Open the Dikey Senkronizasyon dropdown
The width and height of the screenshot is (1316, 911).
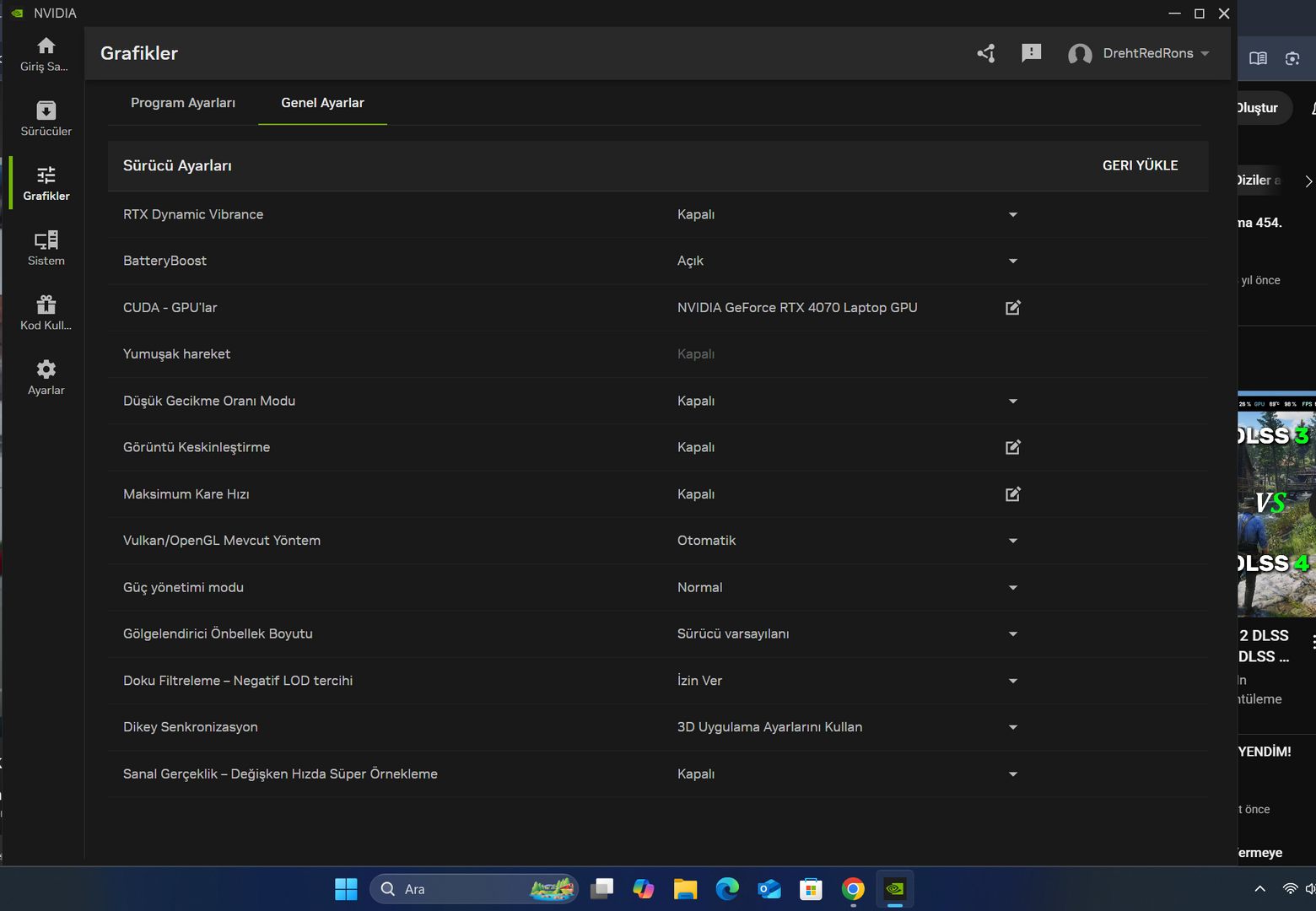(x=1013, y=727)
